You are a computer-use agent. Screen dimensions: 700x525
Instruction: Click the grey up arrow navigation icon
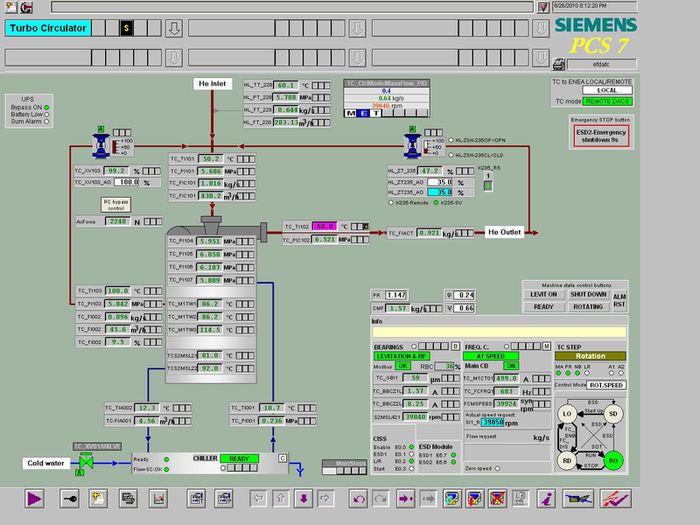(281, 498)
